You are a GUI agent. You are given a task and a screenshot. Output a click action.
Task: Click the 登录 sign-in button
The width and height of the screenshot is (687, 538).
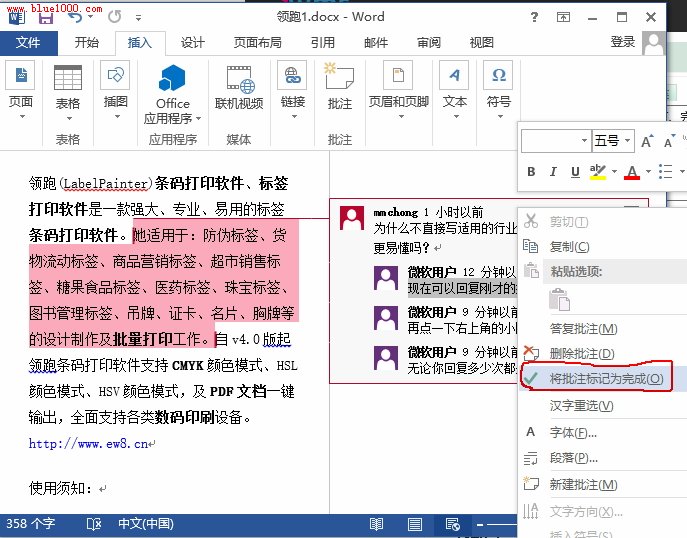tap(622, 42)
